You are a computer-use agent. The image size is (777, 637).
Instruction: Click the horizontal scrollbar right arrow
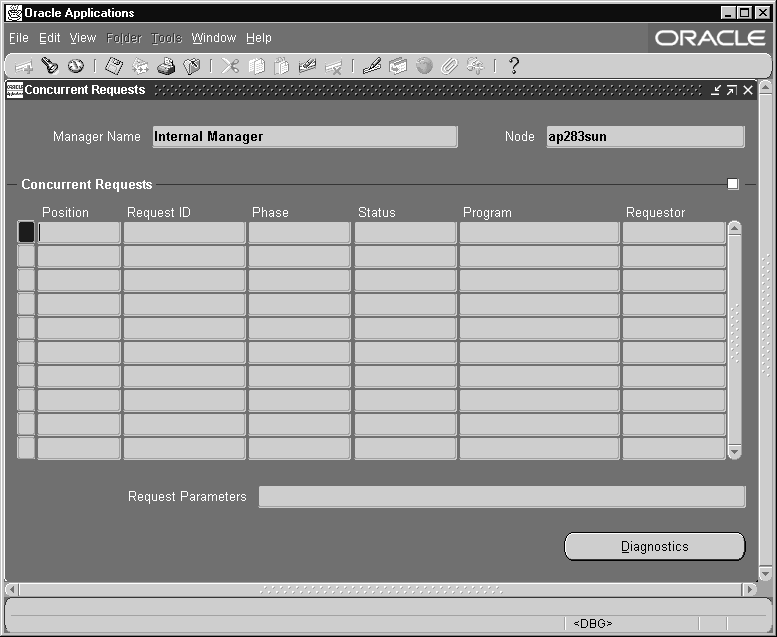pyautogui.click(x=750, y=589)
